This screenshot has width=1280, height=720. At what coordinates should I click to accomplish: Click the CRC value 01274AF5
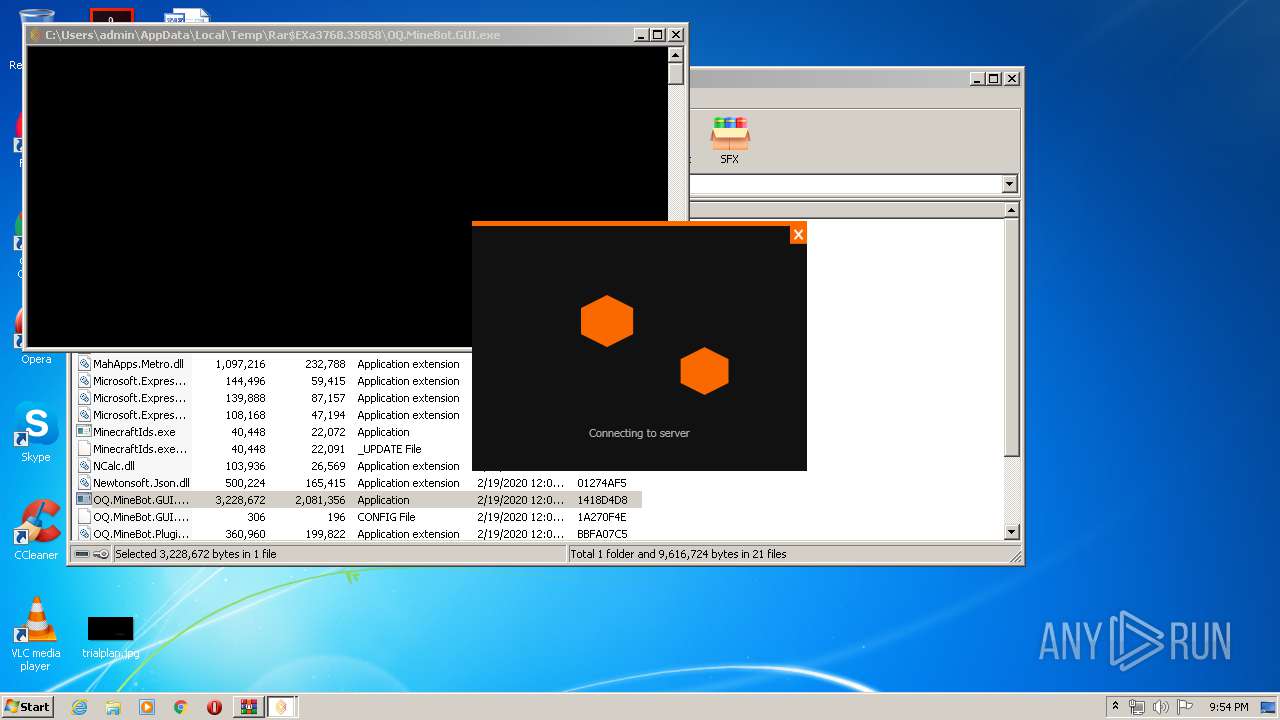[x=602, y=483]
